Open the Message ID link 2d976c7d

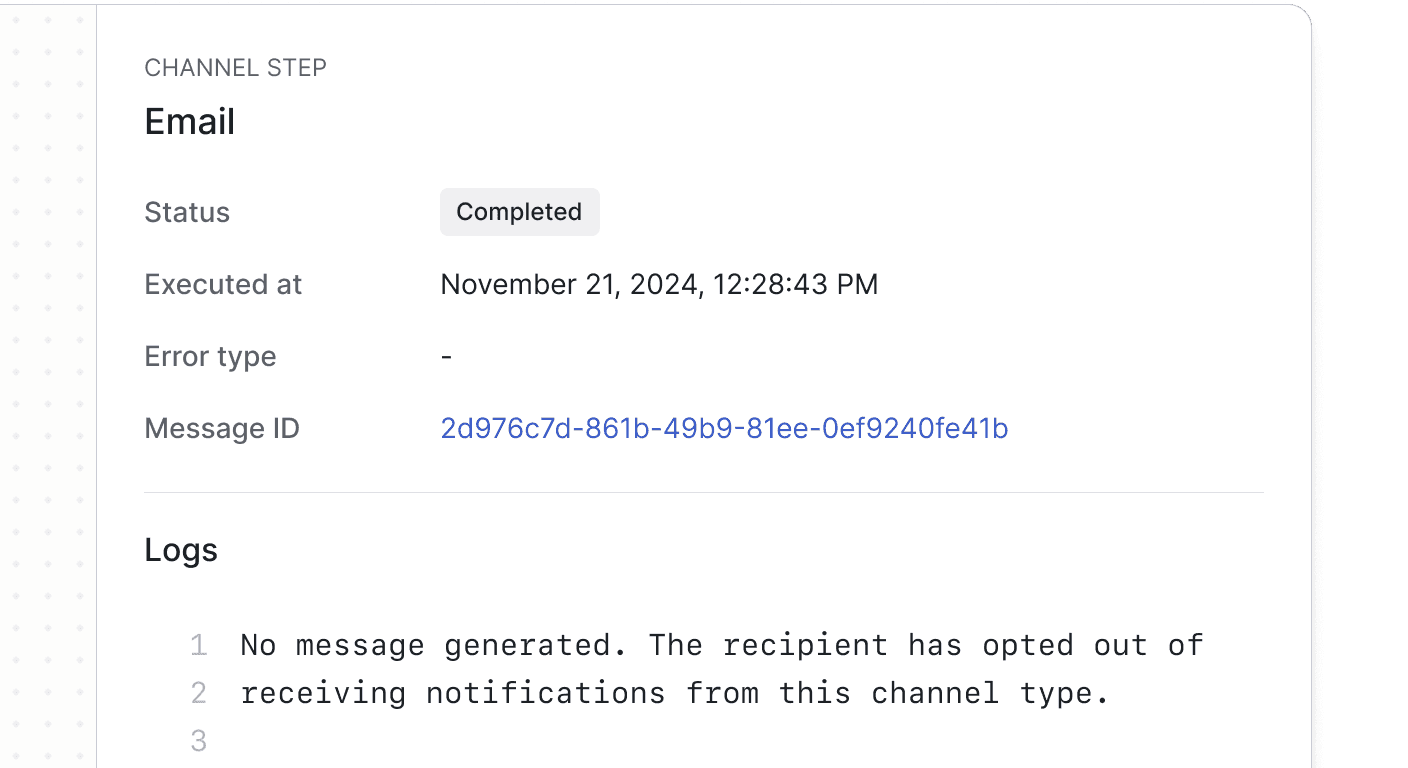click(724, 428)
